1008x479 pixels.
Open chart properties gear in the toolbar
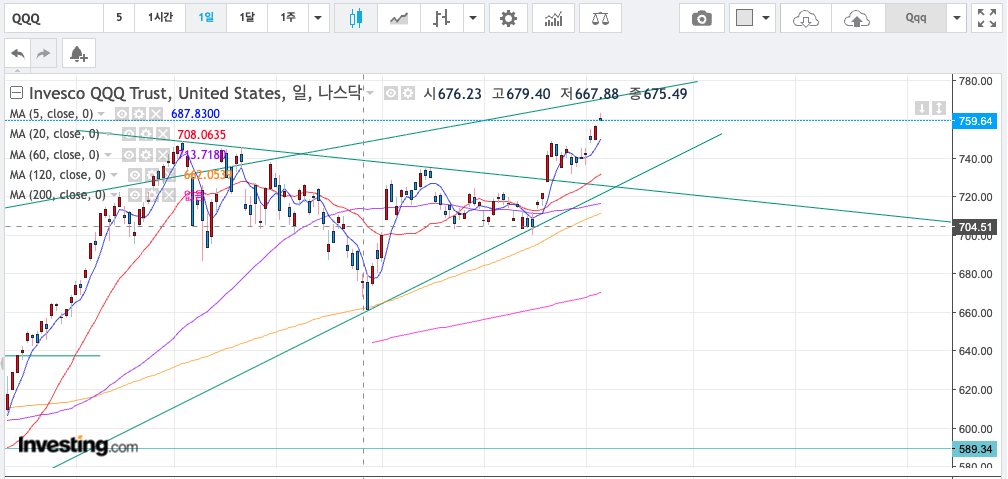tap(508, 19)
